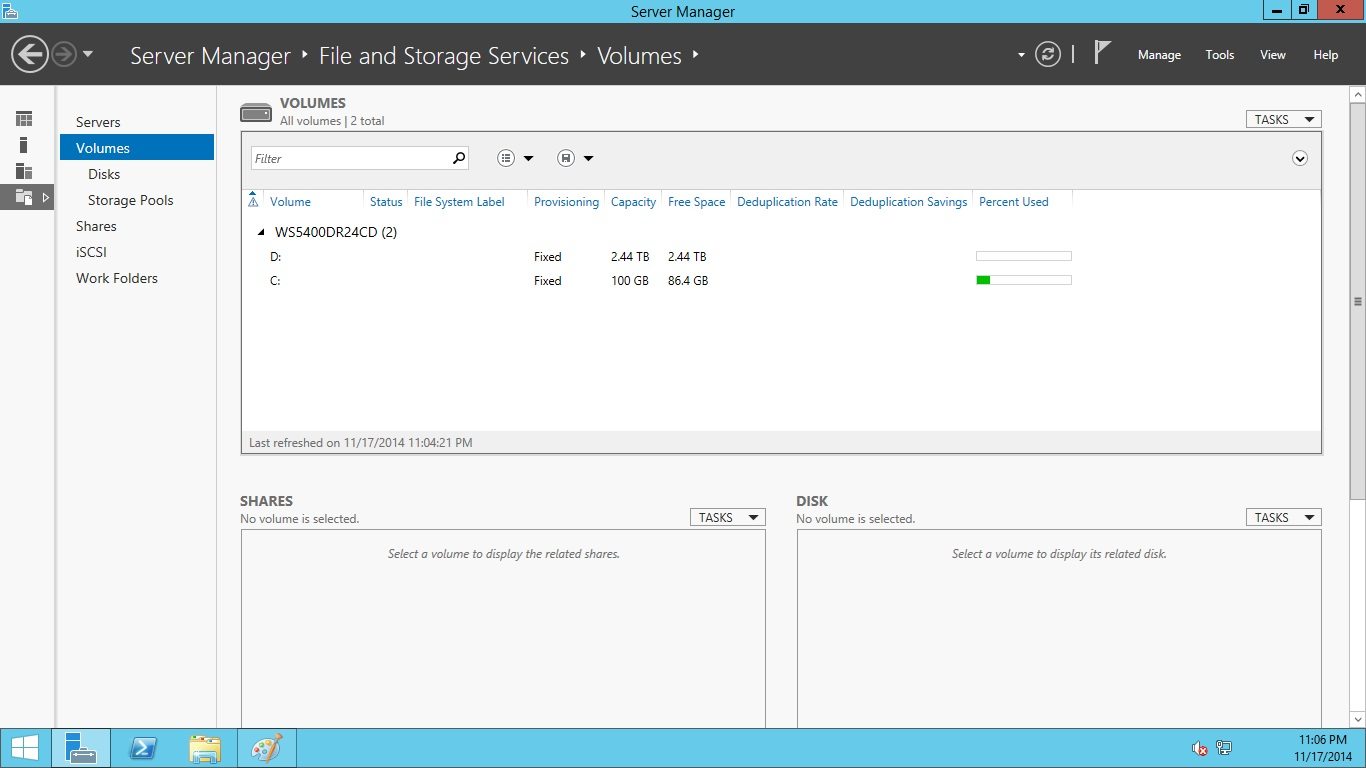Open the Volumes TASKS dropdown
This screenshot has width=1366, height=768.
coord(1283,119)
